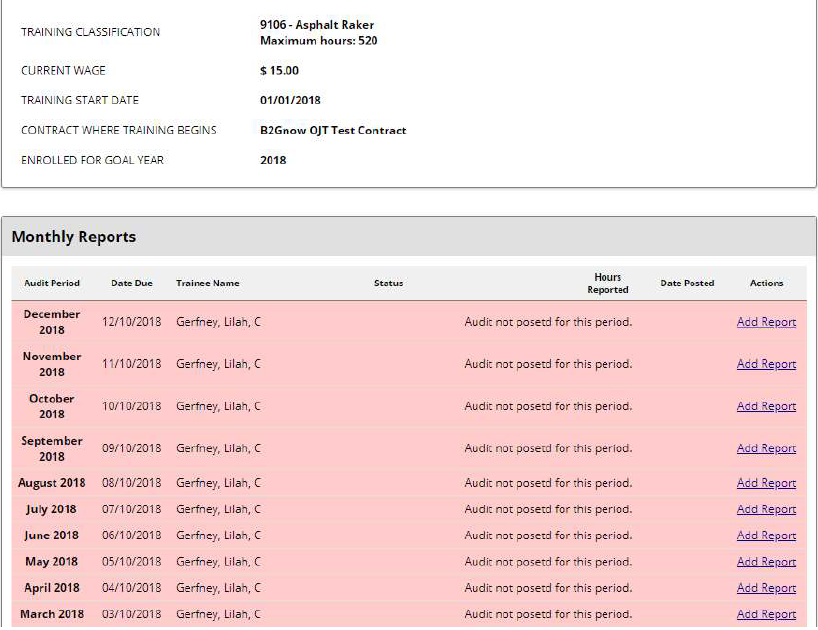This screenshot has width=818, height=630.
Task: Open Add Report for March 2018
Action: [x=766, y=614]
